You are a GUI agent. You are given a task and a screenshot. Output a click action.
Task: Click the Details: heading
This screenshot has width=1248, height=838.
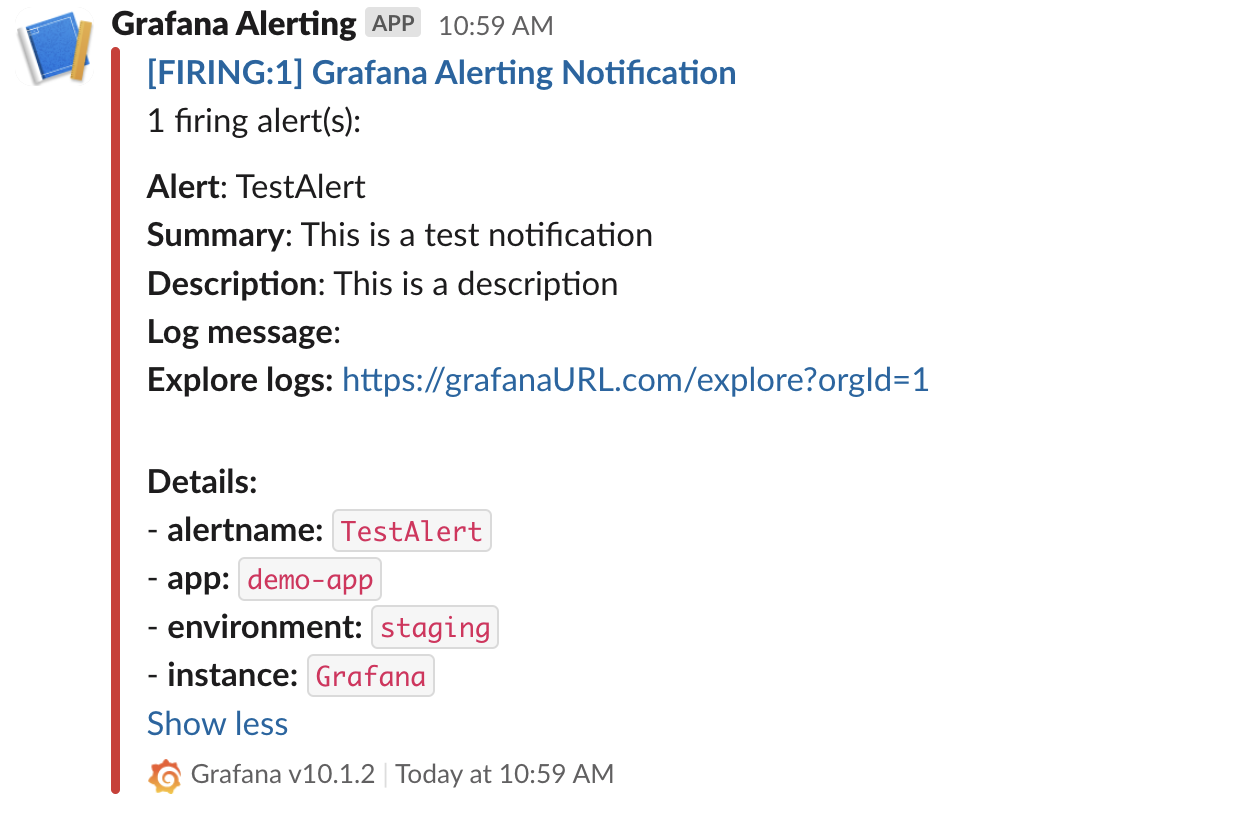pyautogui.click(x=202, y=482)
